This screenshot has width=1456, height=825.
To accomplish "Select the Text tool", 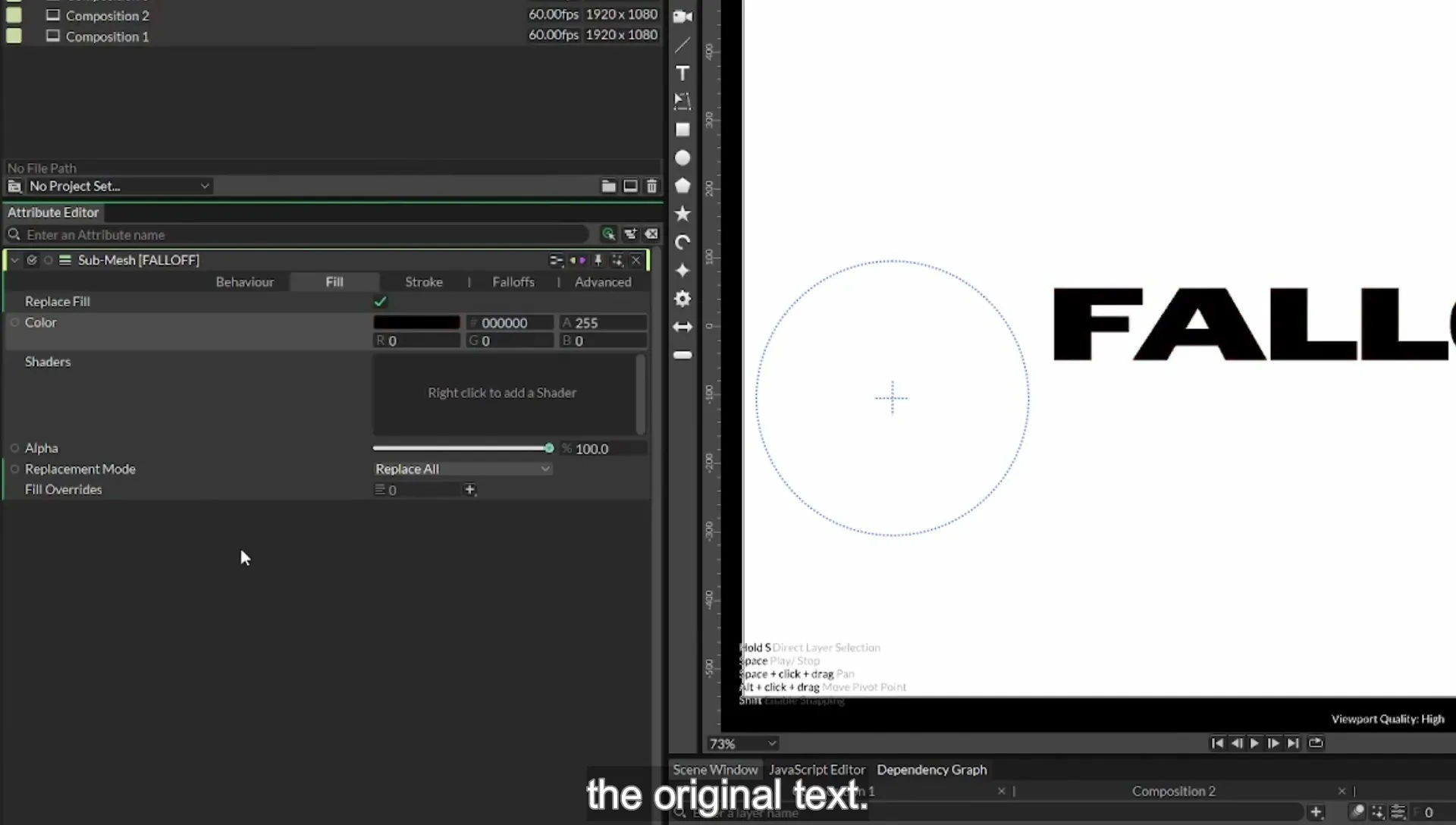I will 682,74.
